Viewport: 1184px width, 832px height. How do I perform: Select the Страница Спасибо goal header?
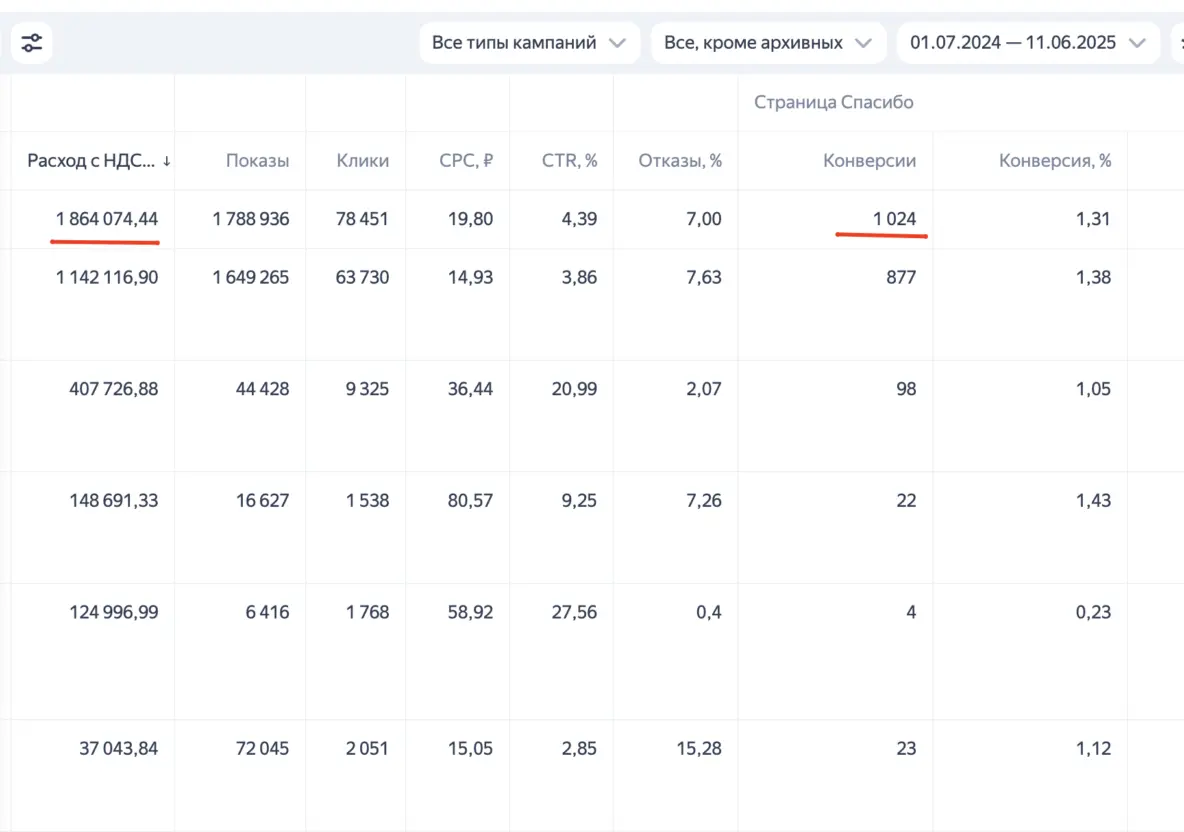[834, 102]
